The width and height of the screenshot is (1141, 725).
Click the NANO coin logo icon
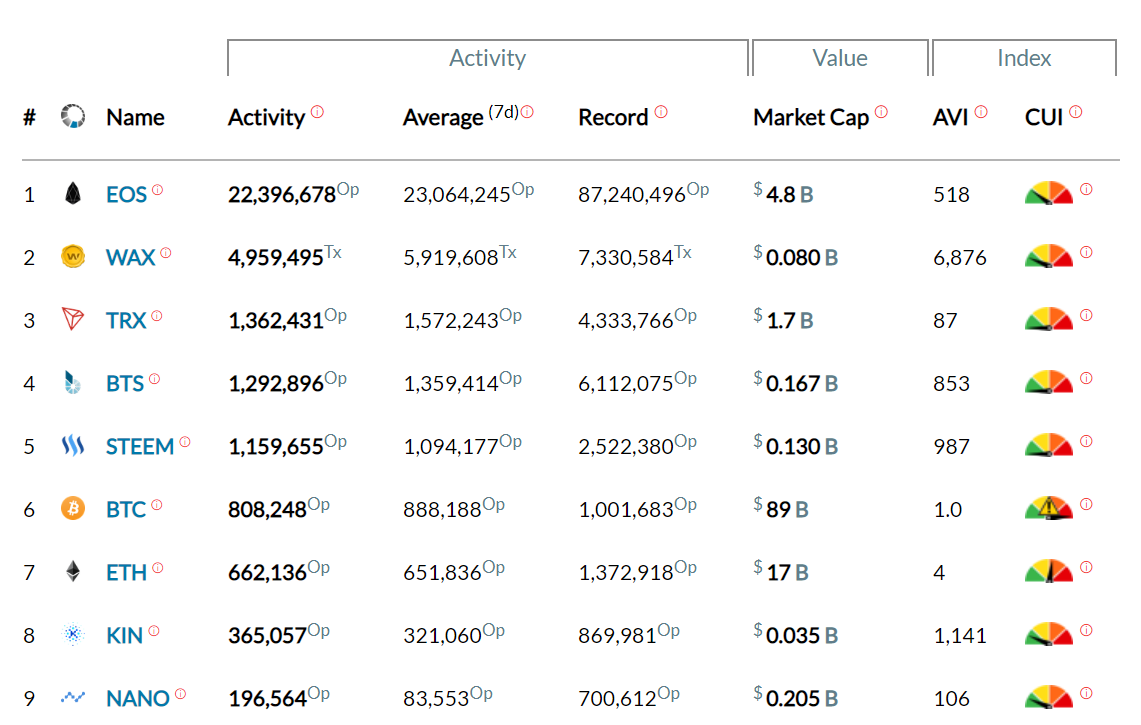tap(72, 698)
